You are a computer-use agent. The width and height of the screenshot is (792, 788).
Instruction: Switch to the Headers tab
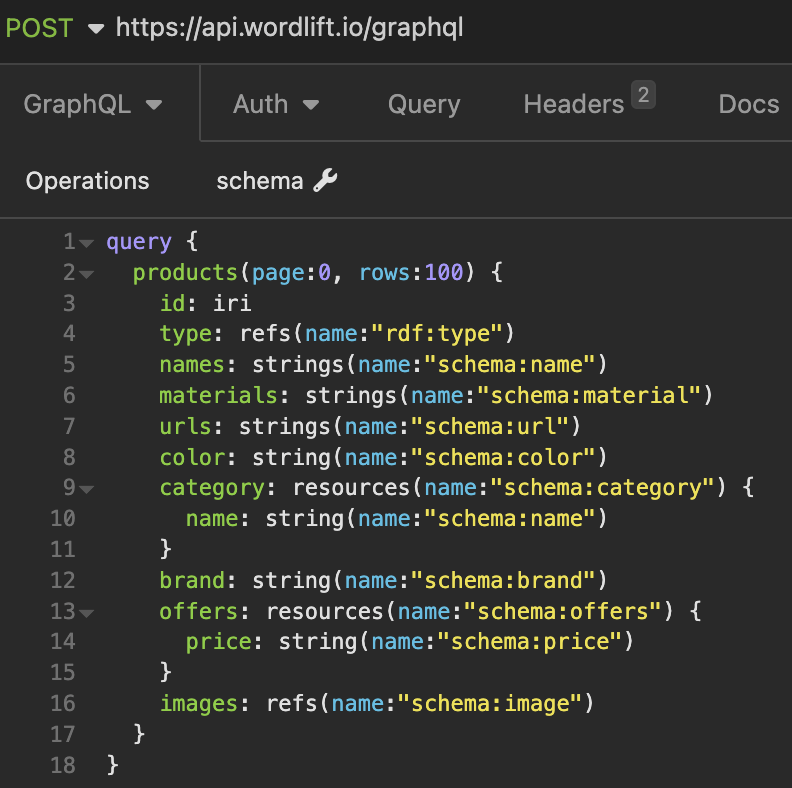[x=589, y=101]
